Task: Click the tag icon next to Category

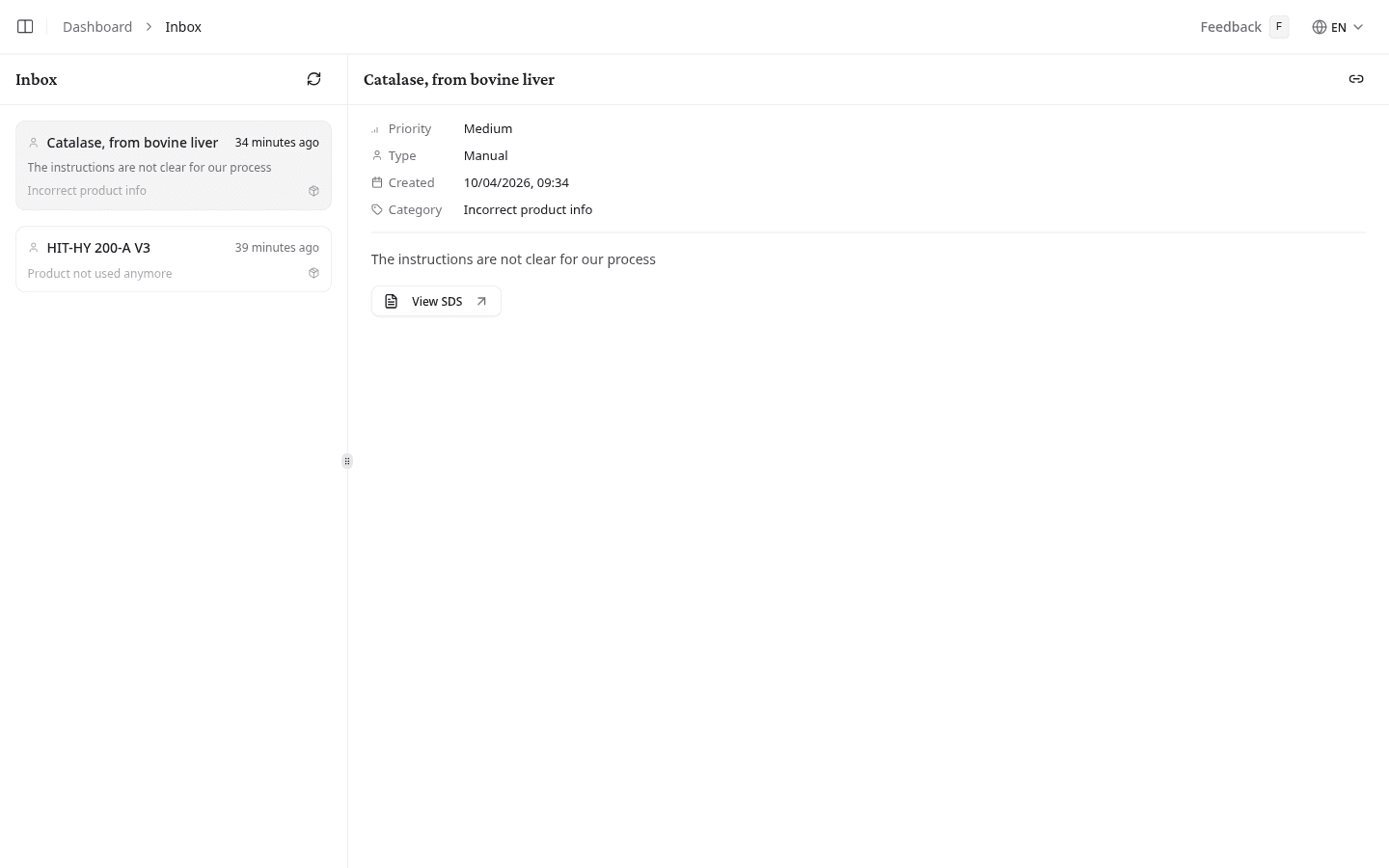Action: tap(377, 209)
